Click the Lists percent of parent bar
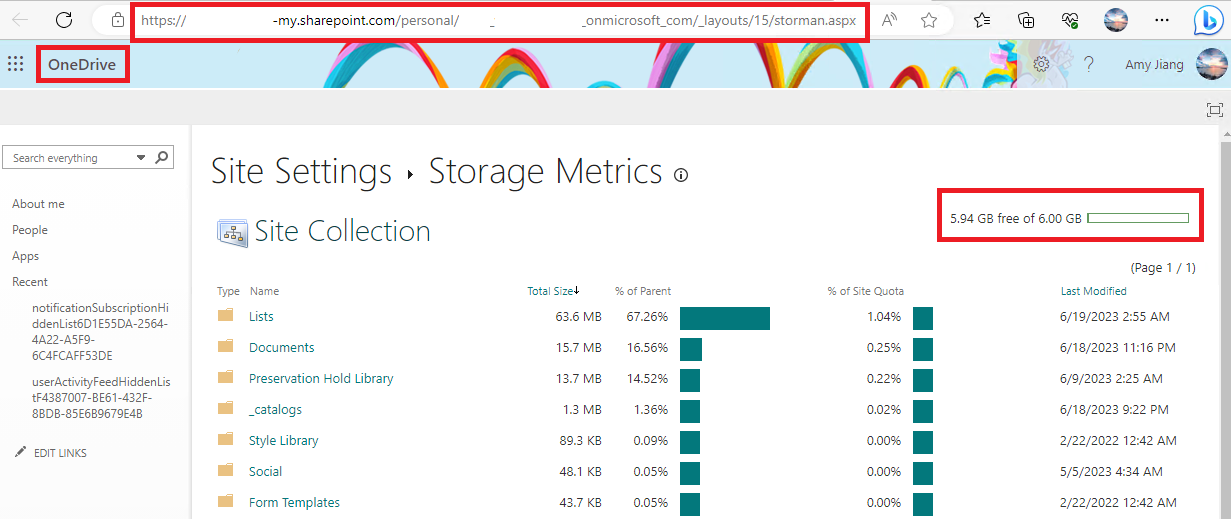Screen dimensions: 1231x519 pyautogui.click(x=725, y=318)
